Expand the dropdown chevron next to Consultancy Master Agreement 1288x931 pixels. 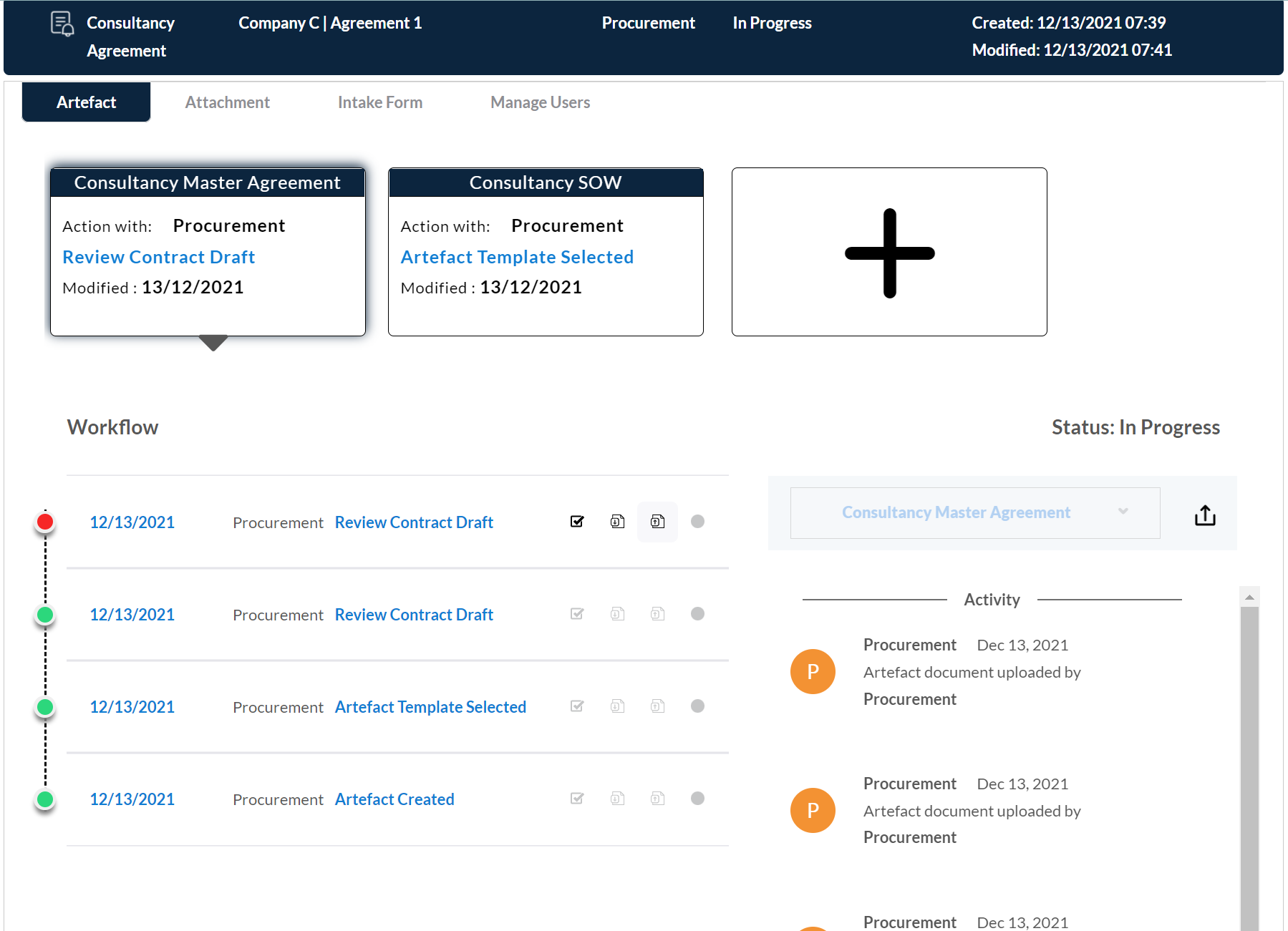tap(1122, 512)
